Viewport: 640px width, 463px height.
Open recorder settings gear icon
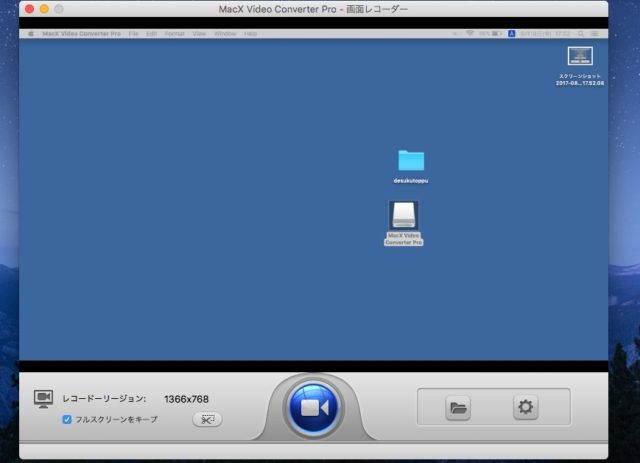point(525,407)
